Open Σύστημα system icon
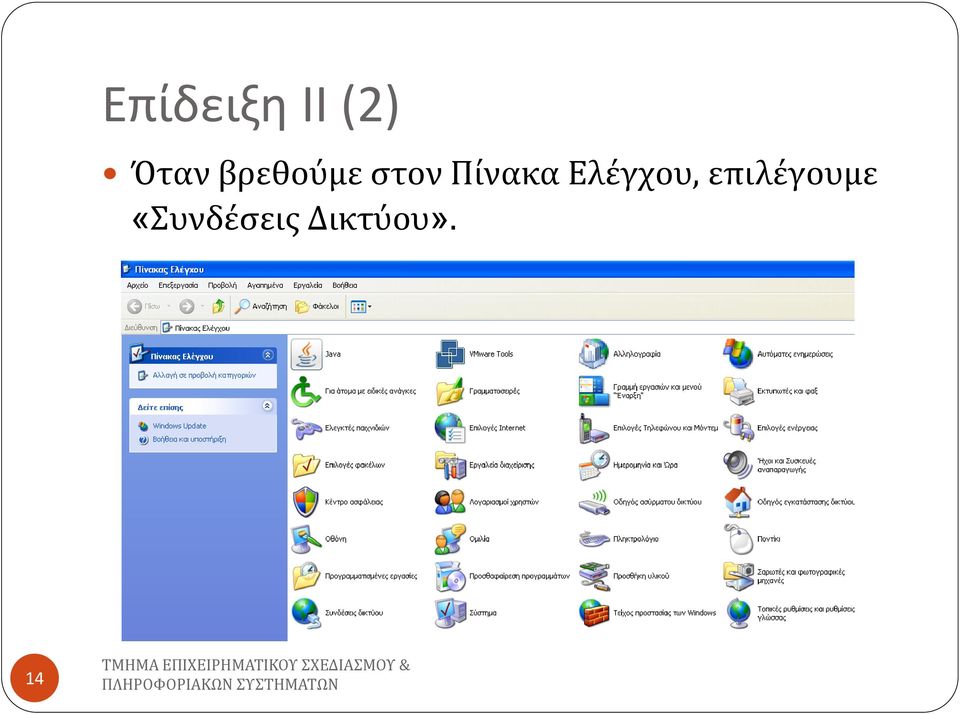 pyautogui.click(x=451, y=613)
